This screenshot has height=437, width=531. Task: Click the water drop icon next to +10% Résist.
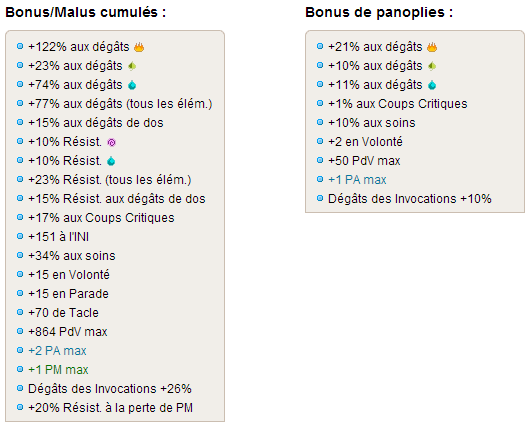tap(111, 161)
